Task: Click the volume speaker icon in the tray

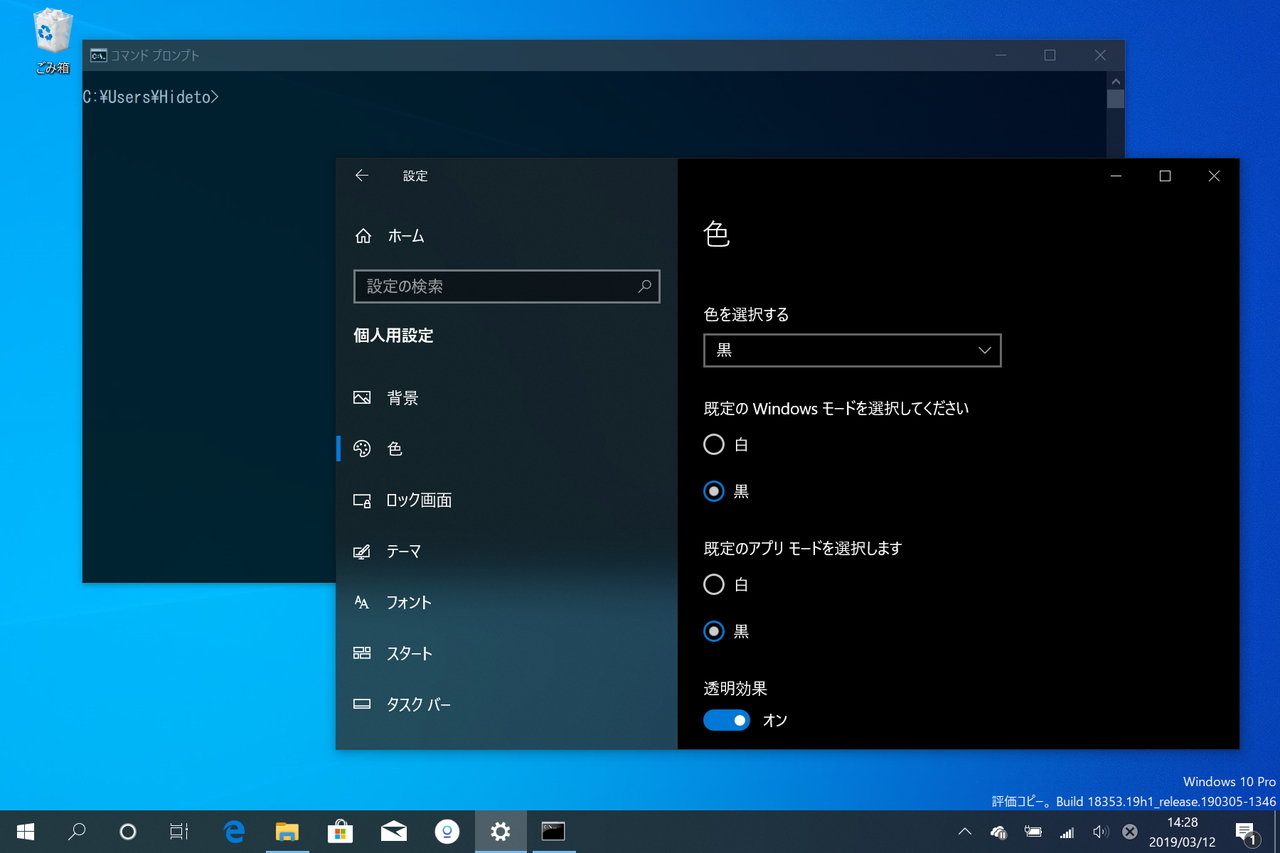Action: [x=1100, y=831]
